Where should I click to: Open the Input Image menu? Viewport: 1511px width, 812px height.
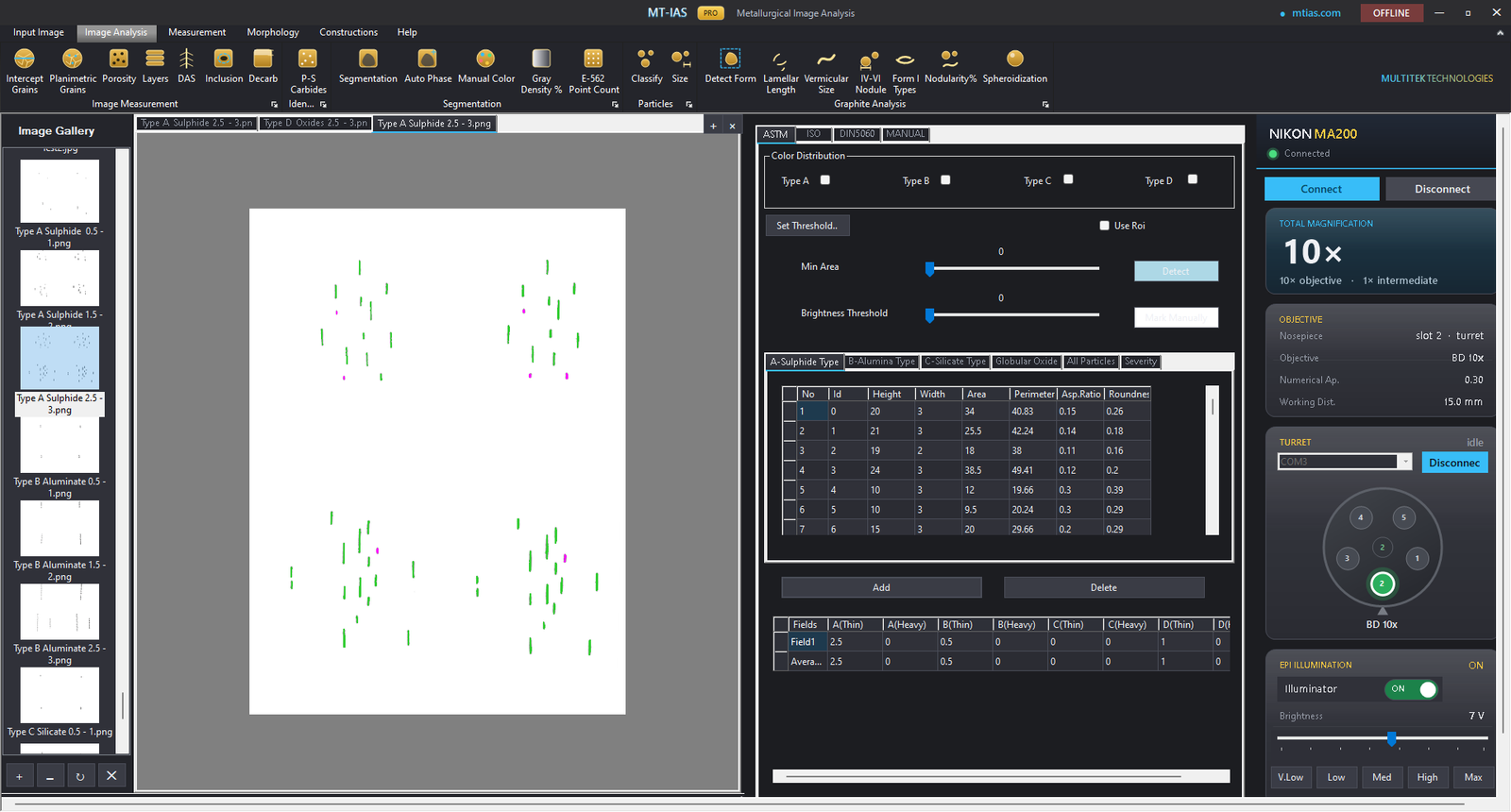(39, 32)
